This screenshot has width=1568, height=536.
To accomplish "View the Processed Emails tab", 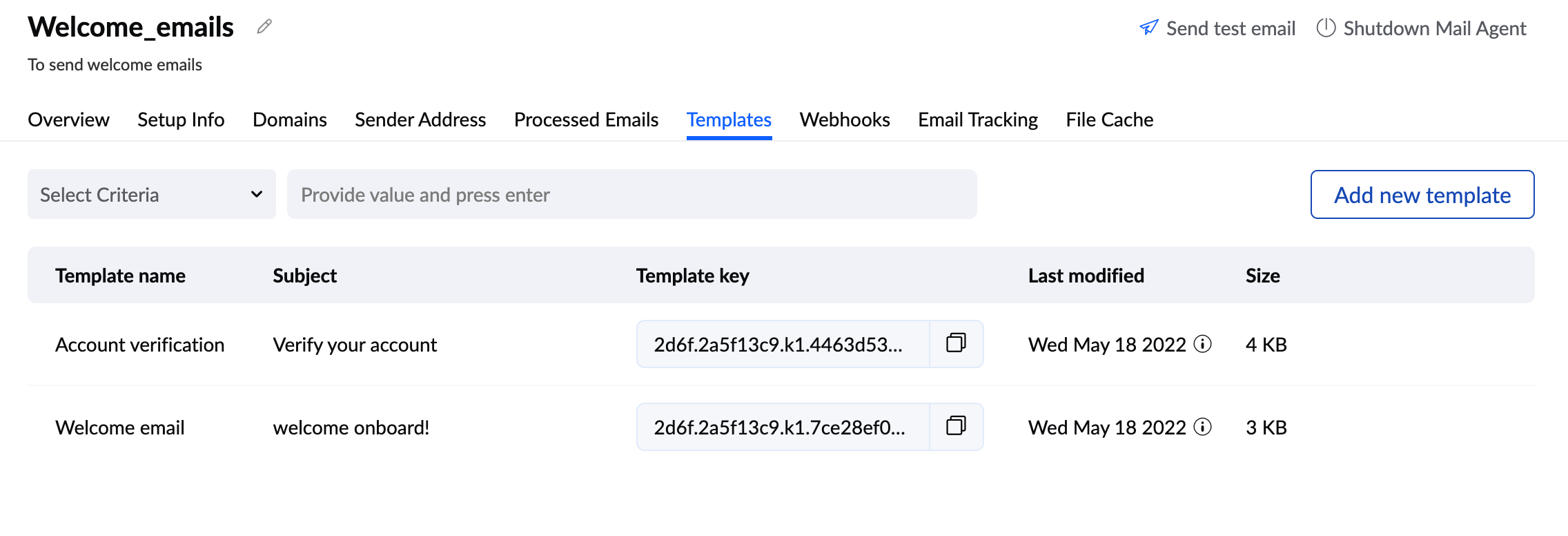I will (x=585, y=119).
